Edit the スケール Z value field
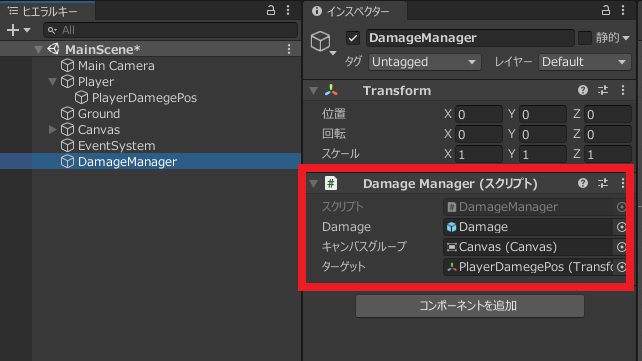Viewport: 642px width, 361px height. click(x=608, y=154)
